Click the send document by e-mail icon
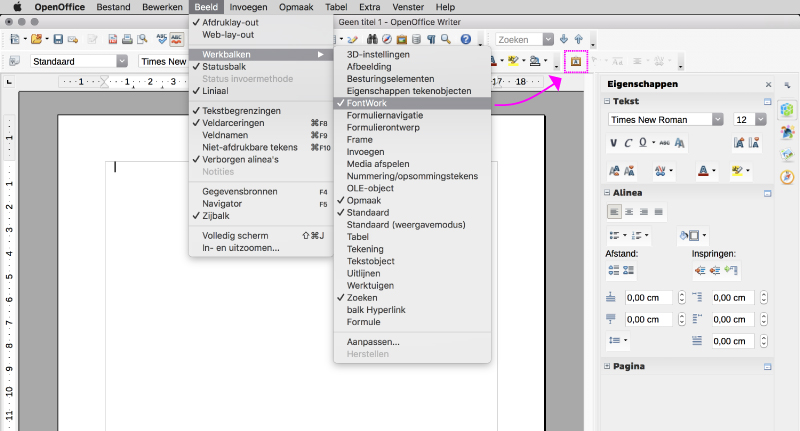Viewport: 800px width, 431px height. point(73,39)
